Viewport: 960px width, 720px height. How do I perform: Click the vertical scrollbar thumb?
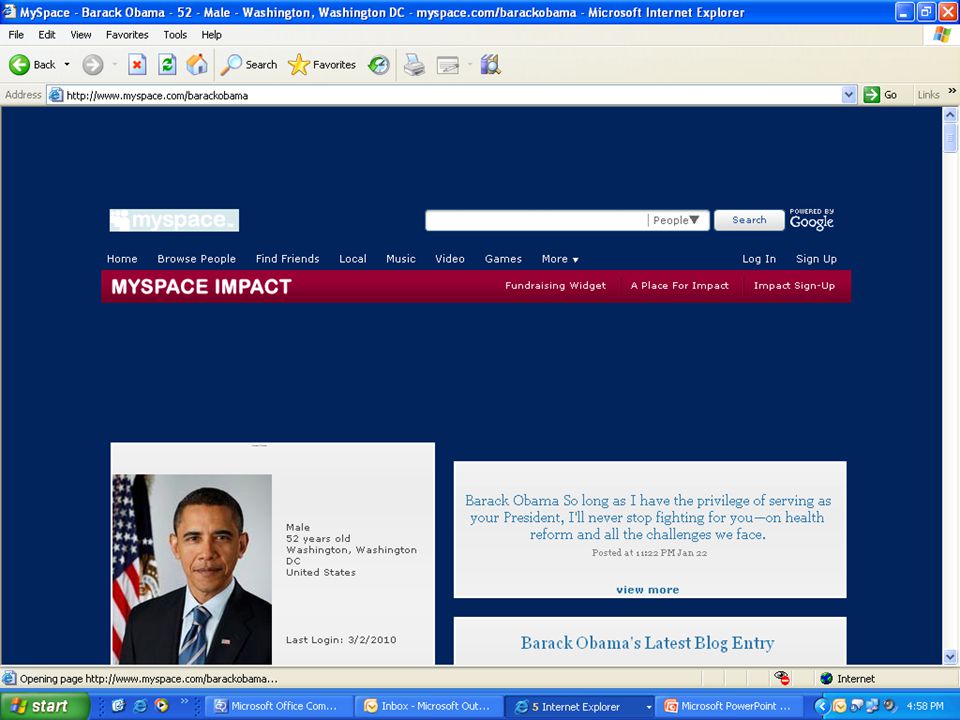950,137
